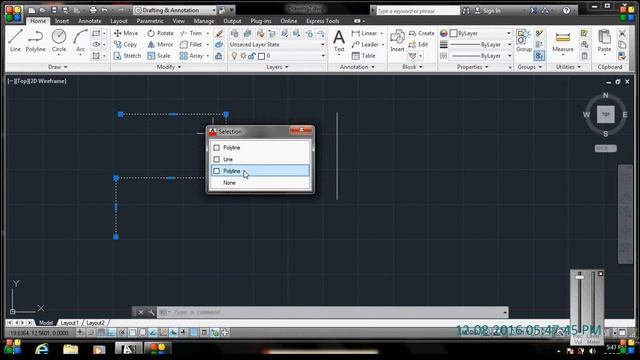Click Edit block

(418, 44)
